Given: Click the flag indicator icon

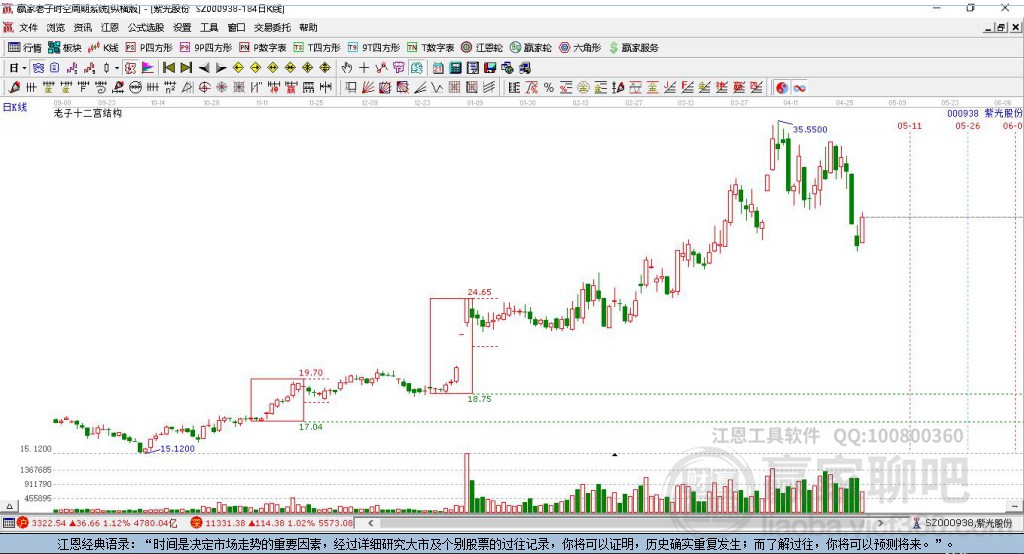Looking at the screenshot, I should tap(148, 68).
